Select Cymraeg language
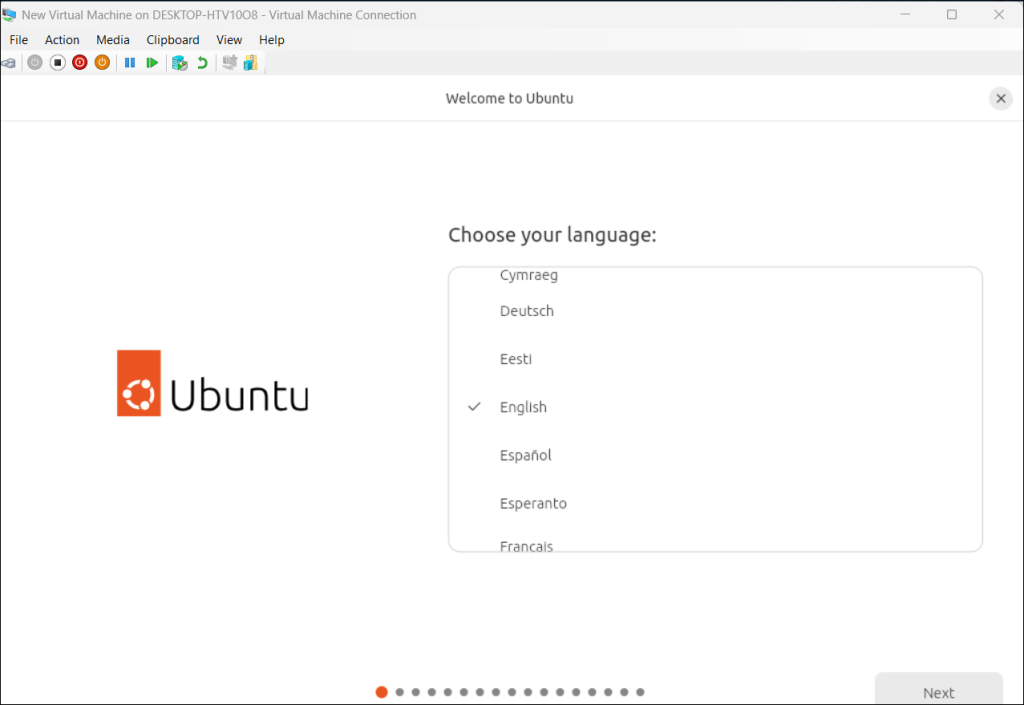Viewport: 1024px width, 705px height. pyautogui.click(x=715, y=275)
